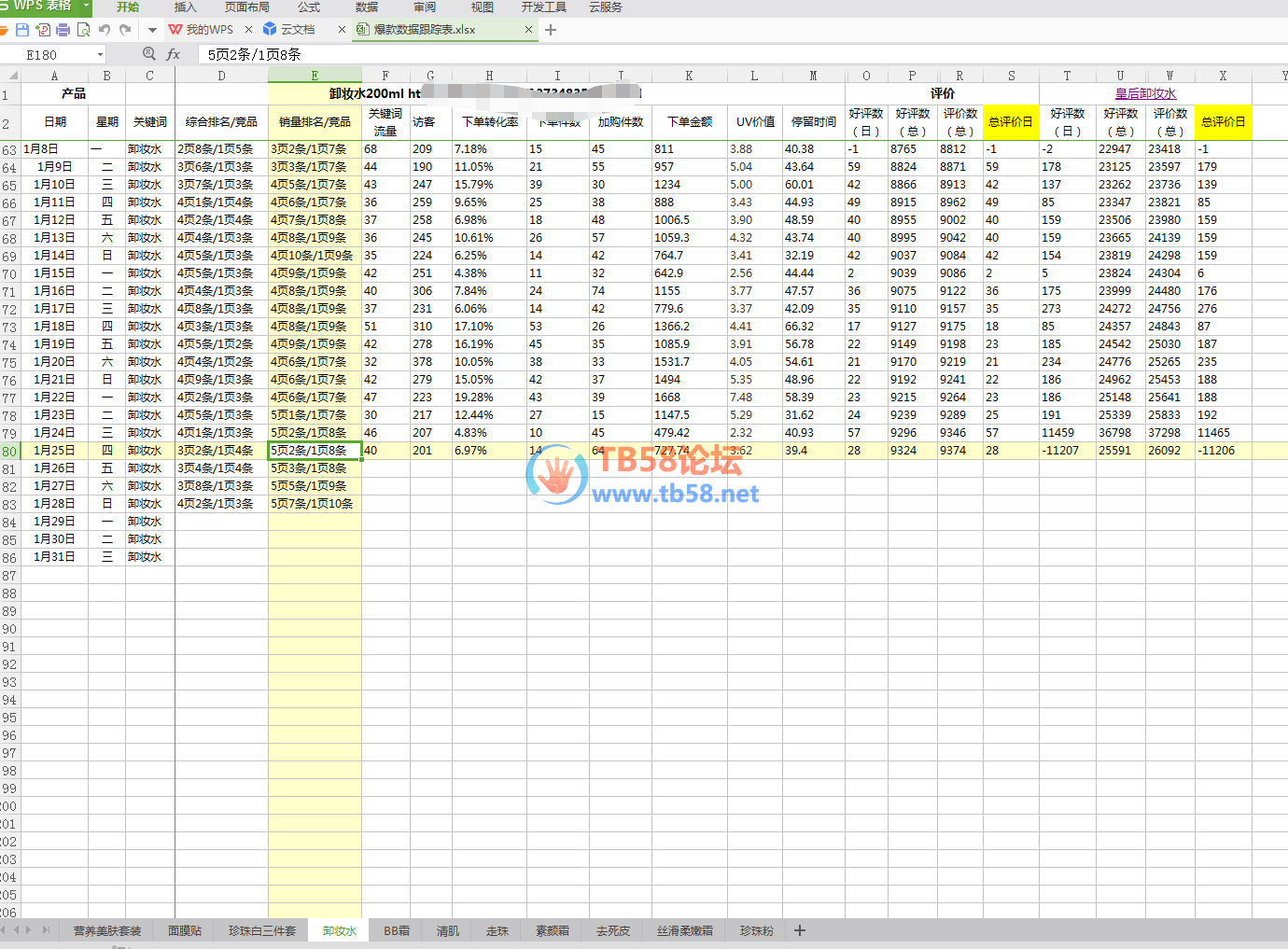This screenshot has width=1288, height=949.
Task: Switch to the 素颜霜 sheet tab
Action: 553,930
